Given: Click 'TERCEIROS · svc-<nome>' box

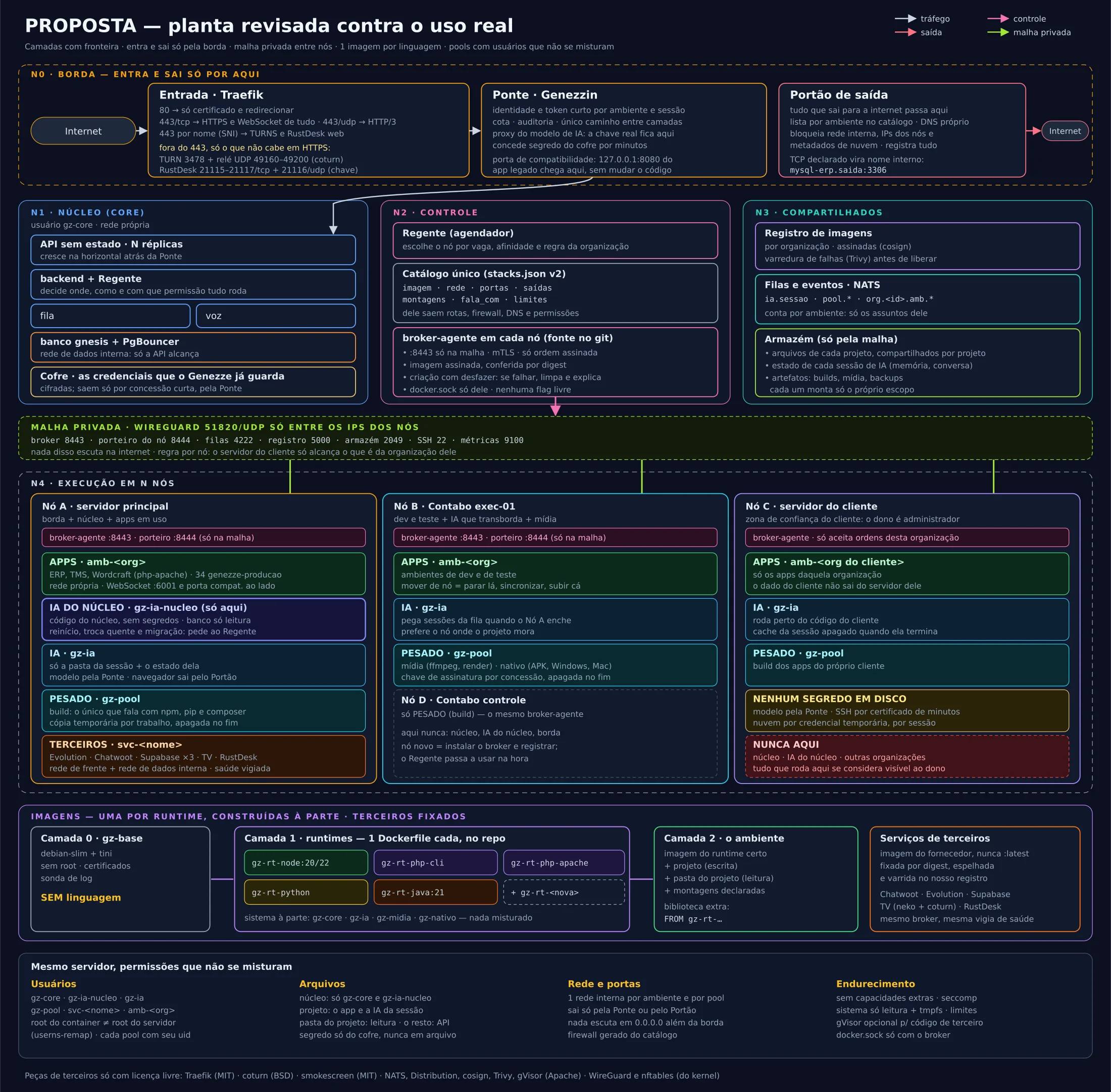Looking at the screenshot, I should tap(204, 756).
